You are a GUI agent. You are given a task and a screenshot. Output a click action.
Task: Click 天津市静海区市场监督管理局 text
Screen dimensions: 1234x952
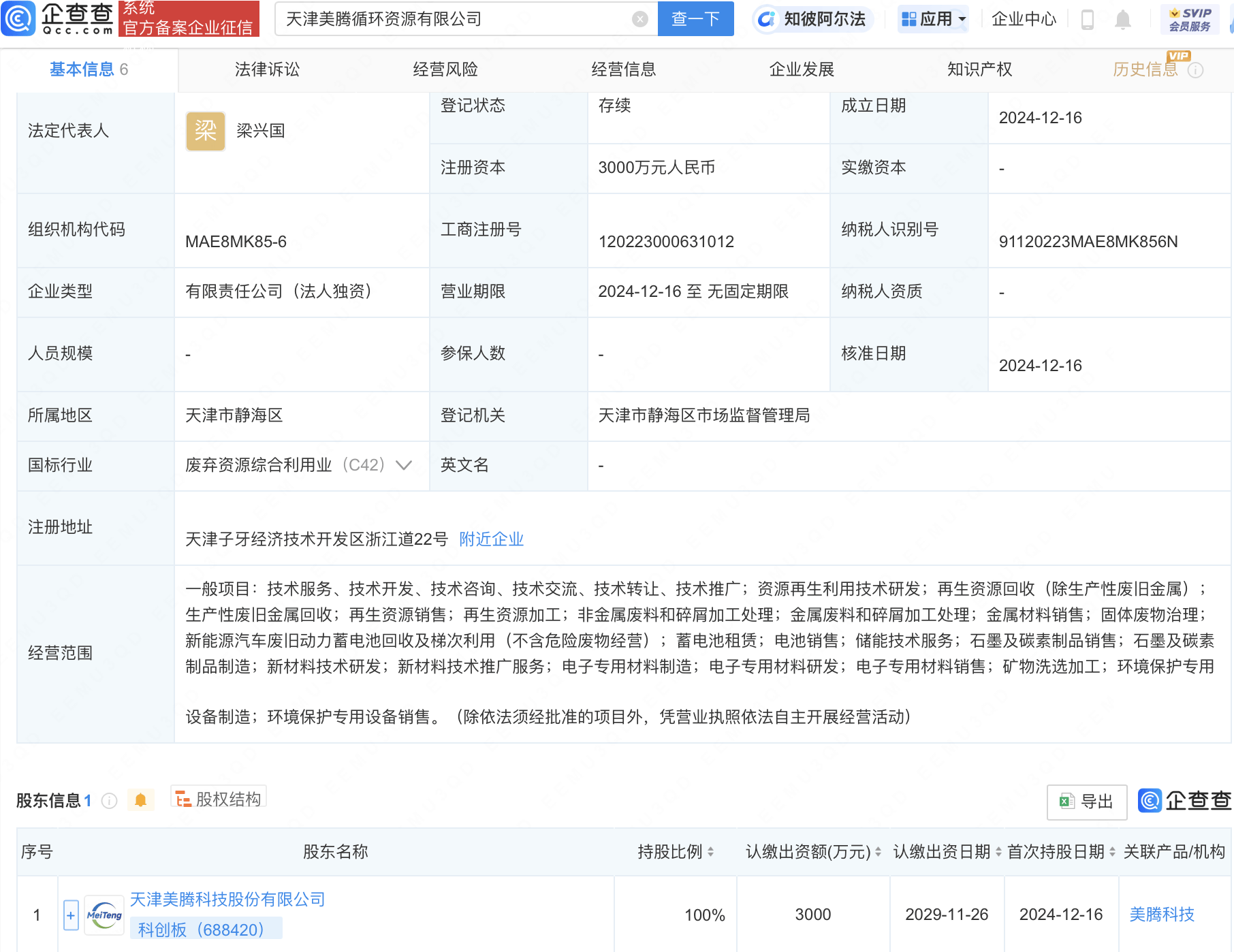[704, 415]
